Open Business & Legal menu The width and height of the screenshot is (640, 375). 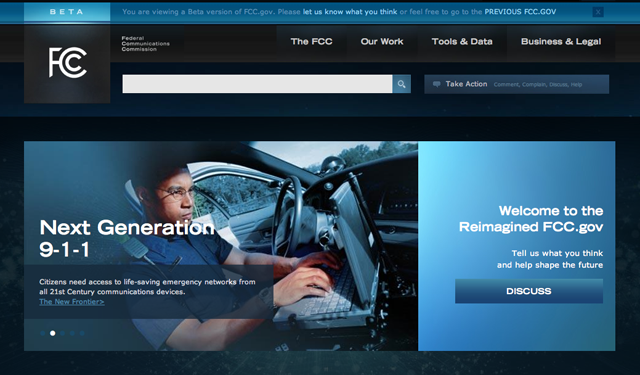click(561, 42)
